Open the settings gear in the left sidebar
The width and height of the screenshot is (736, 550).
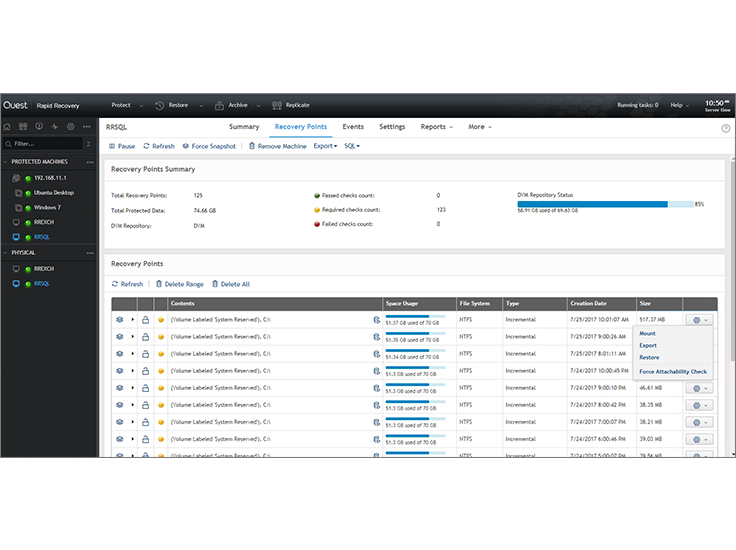tap(71, 127)
